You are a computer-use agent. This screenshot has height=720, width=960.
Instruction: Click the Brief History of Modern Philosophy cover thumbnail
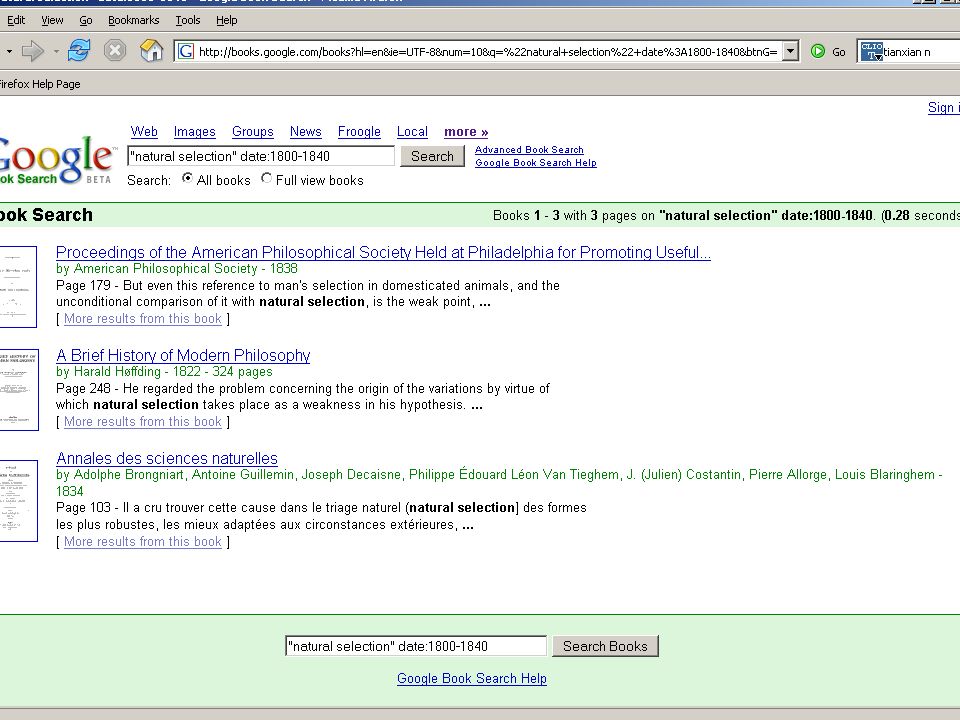tap(18, 389)
